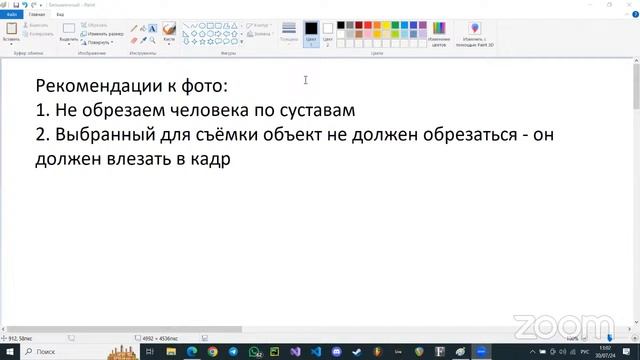Click the horizontal scrollbar thumb
The width and height of the screenshot is (640, 360).
pos(124,329)
